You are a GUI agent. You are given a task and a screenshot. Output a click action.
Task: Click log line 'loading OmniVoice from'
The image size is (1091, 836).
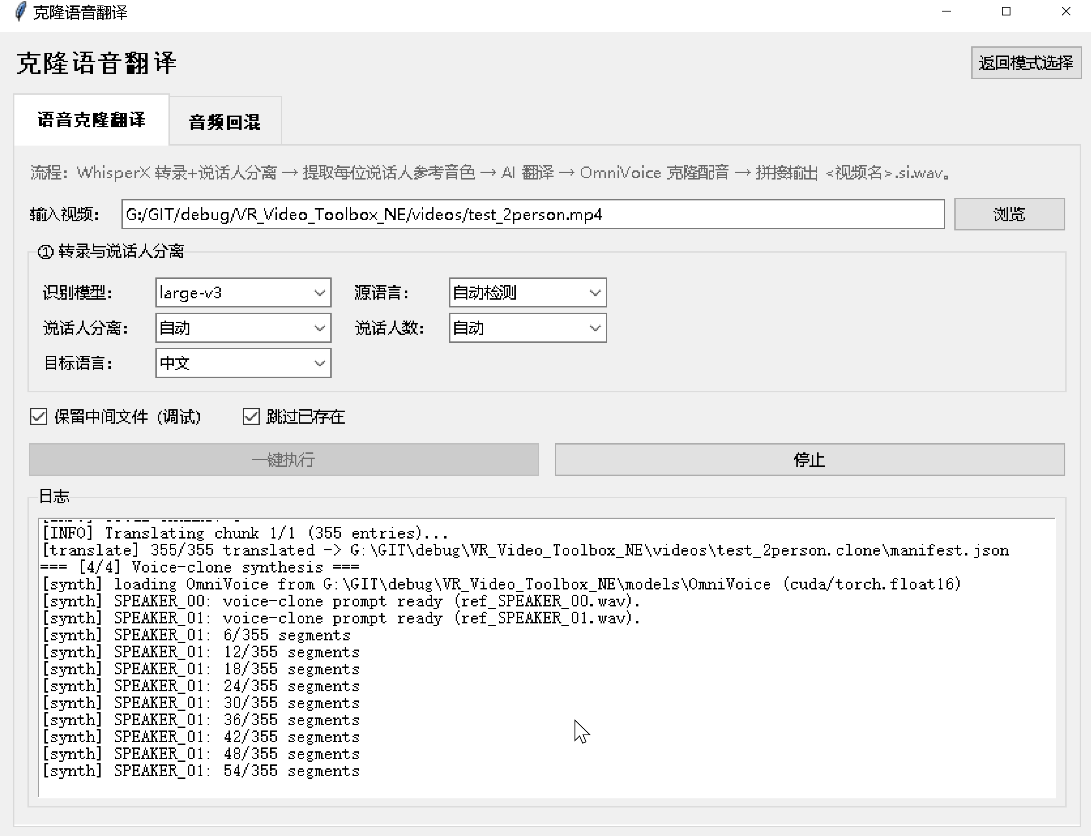502,584
